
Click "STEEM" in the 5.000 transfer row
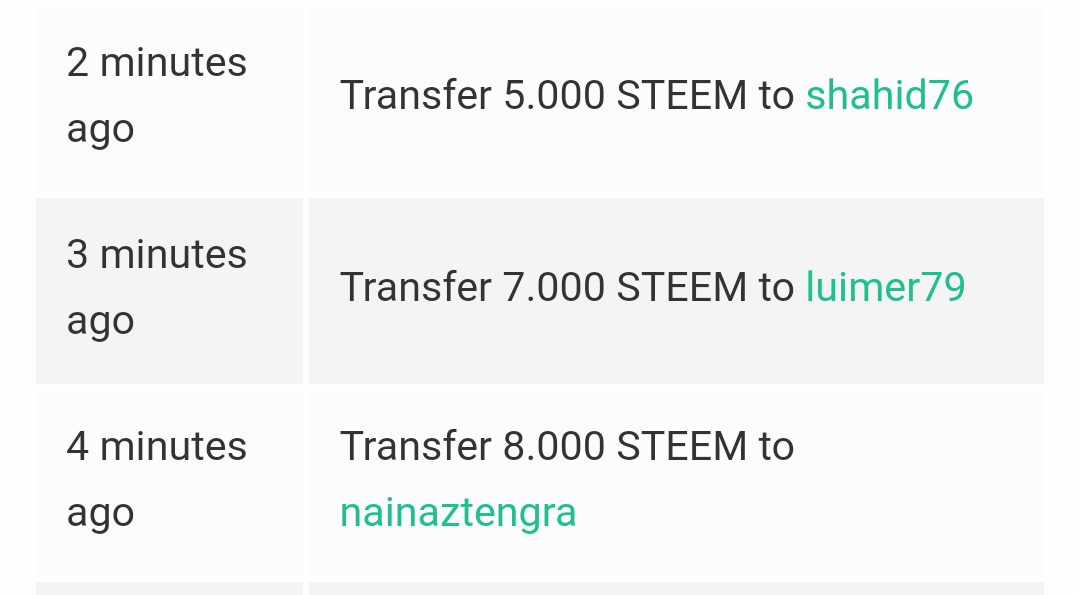(681, 96)
